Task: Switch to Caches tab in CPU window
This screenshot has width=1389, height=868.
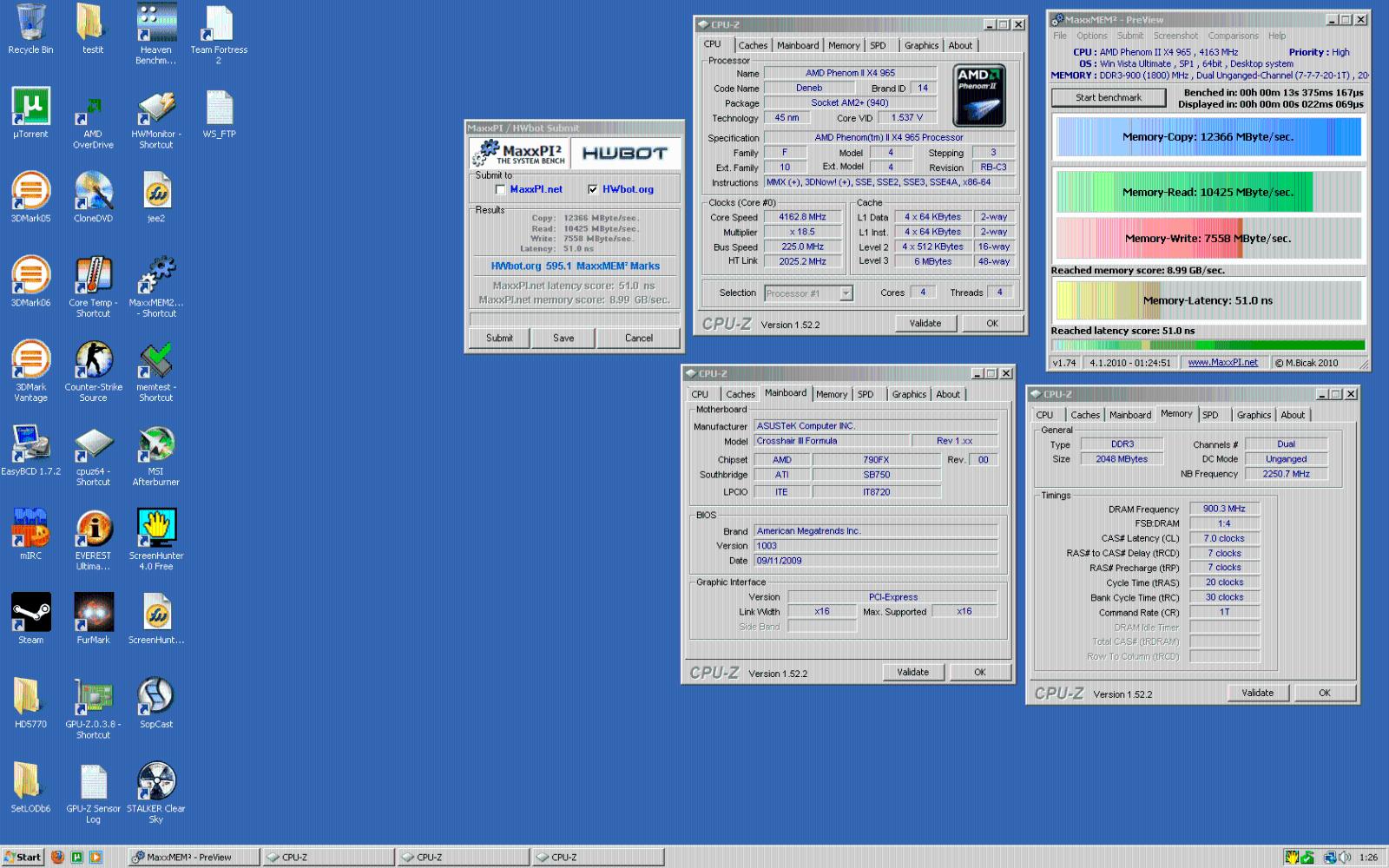Action: 753,46
